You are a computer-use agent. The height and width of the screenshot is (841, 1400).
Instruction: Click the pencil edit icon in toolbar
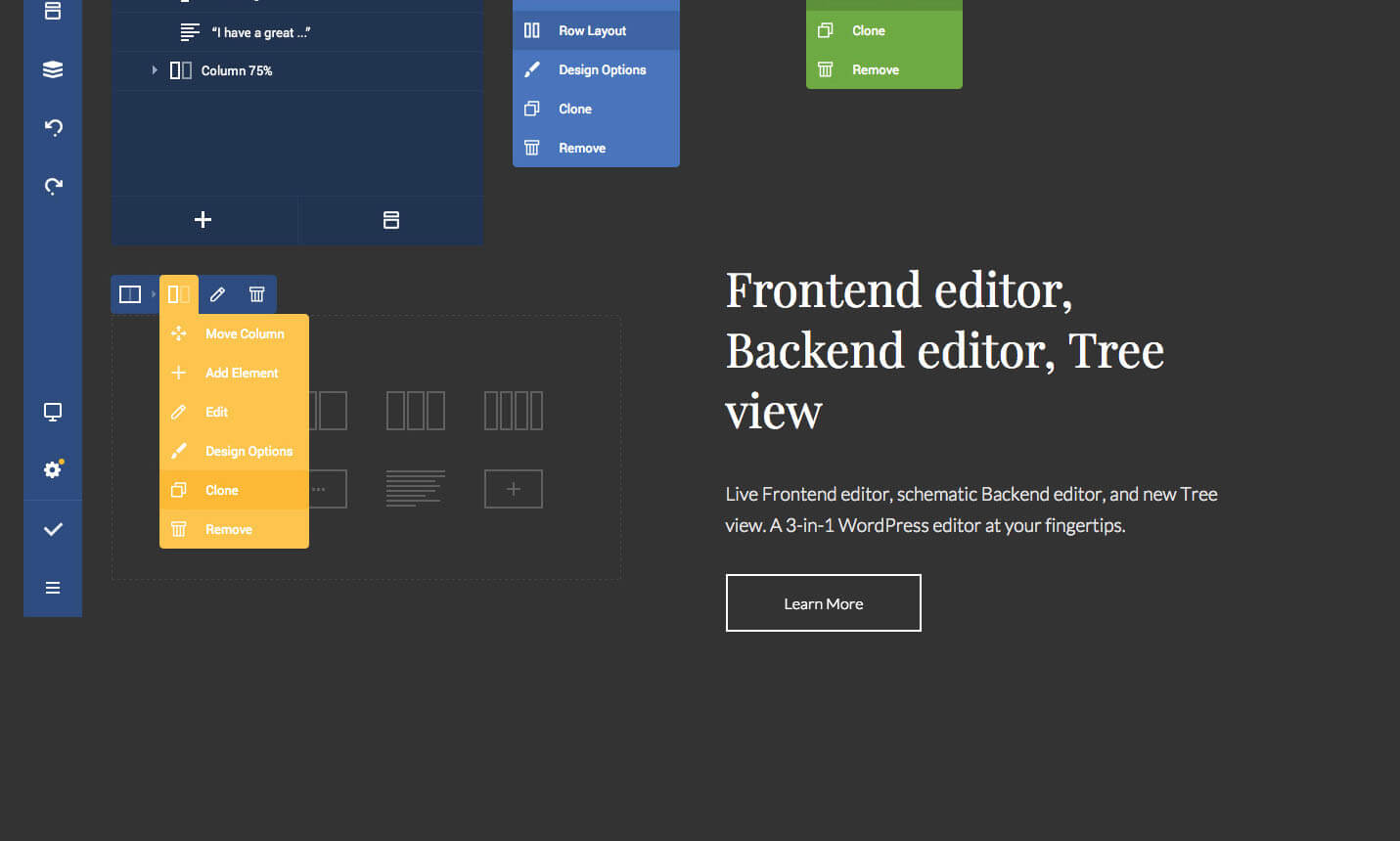(218, 294)
